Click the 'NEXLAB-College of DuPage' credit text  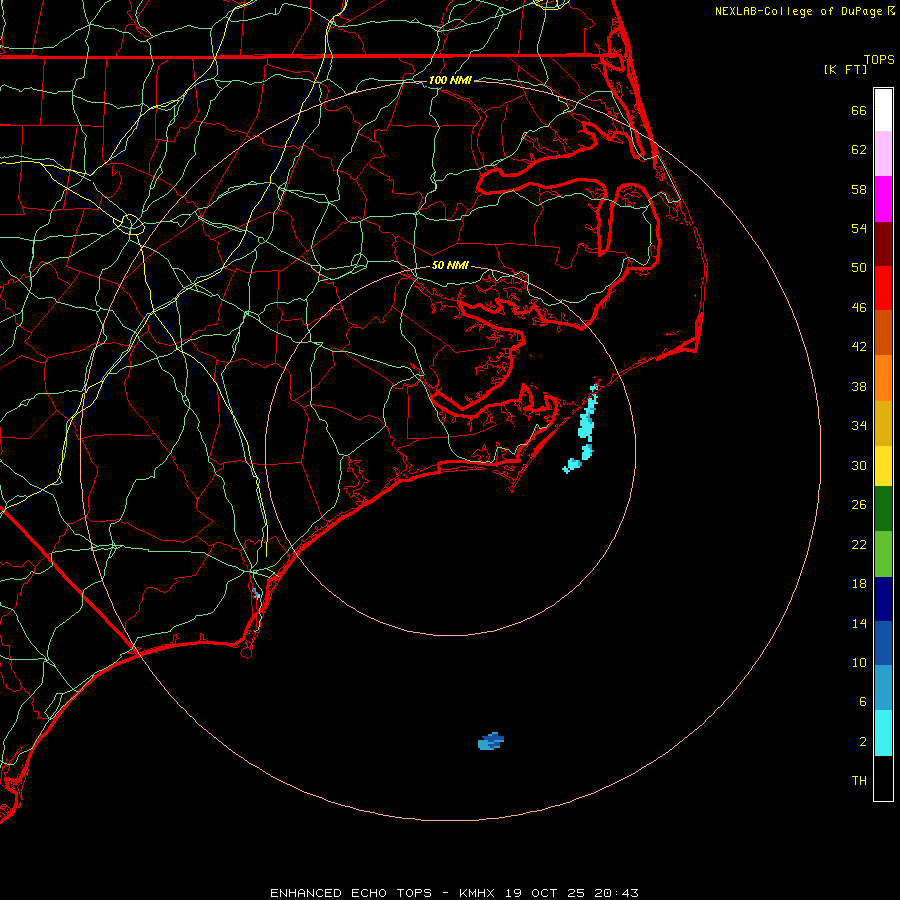pos(798,11)
